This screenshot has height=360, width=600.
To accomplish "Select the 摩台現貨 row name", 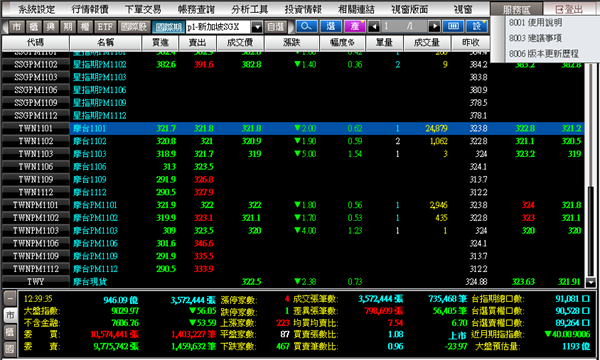I will coord(90,282).
